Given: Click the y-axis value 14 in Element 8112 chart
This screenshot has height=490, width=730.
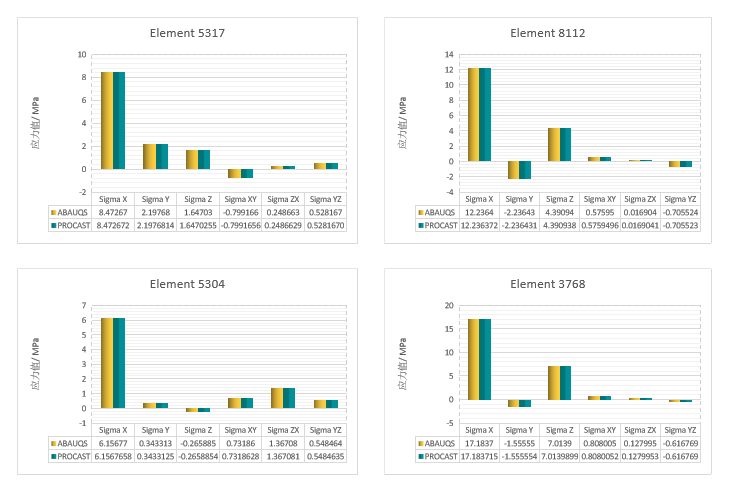Looking at the screenshot, I should point(449,54).
